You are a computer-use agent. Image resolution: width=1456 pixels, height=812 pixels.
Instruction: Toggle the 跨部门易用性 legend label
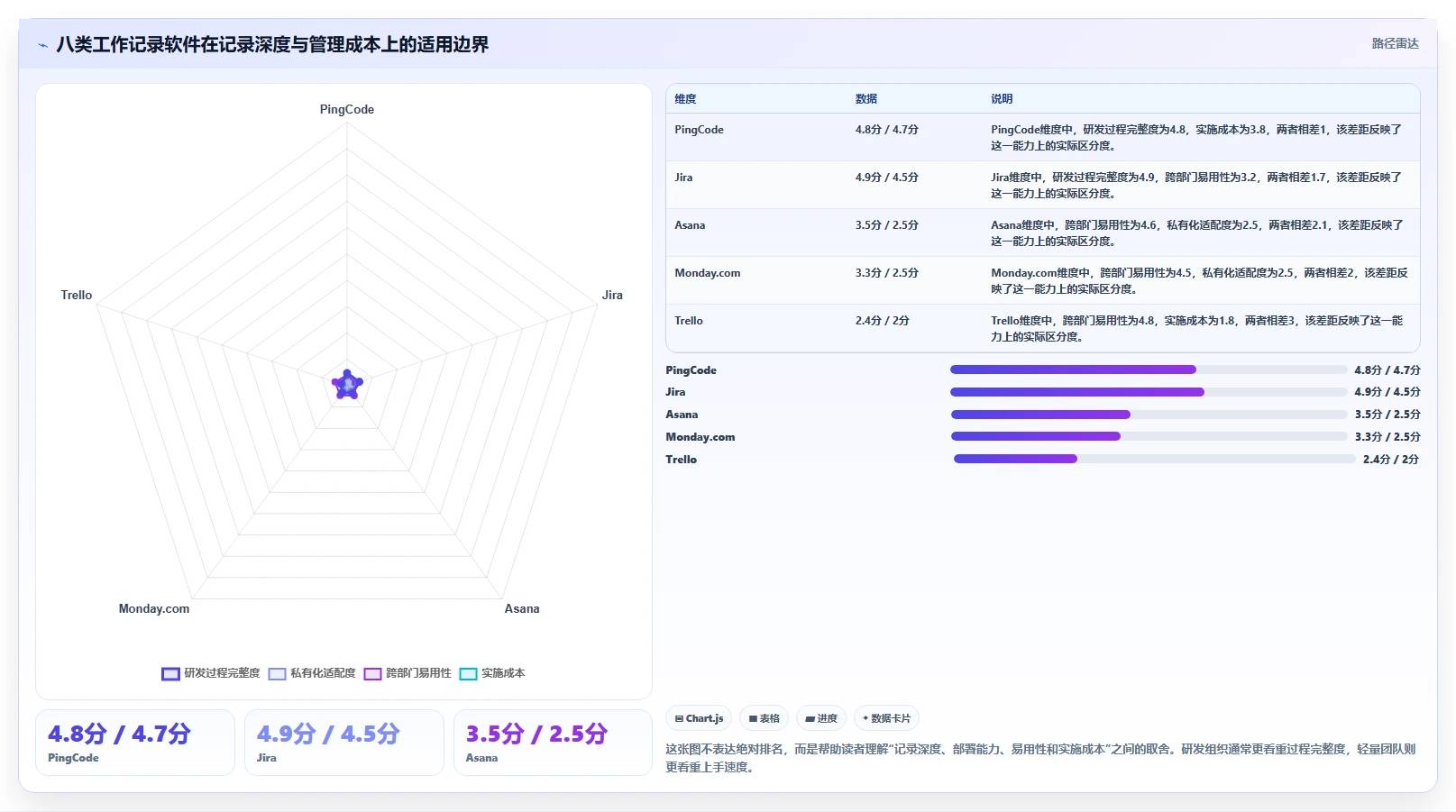(418, 673)
